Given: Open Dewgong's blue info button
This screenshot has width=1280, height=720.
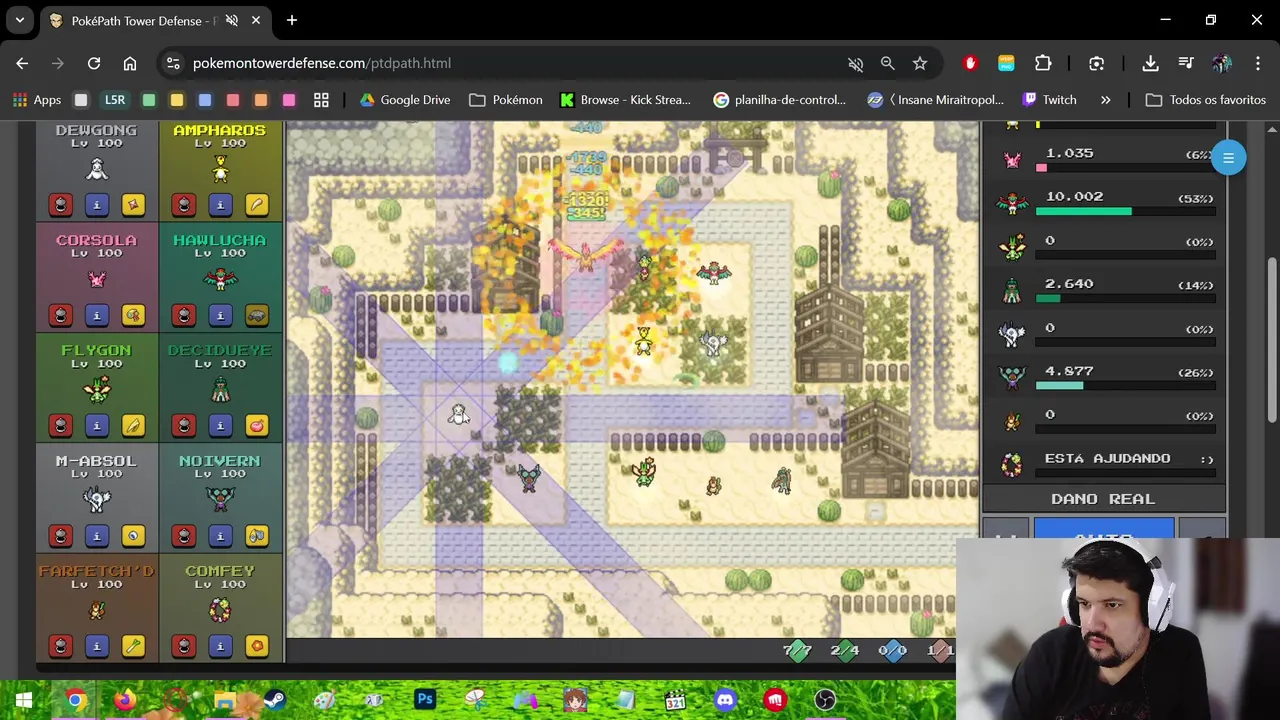Looking at the screenshot, I should coord(97,205).
